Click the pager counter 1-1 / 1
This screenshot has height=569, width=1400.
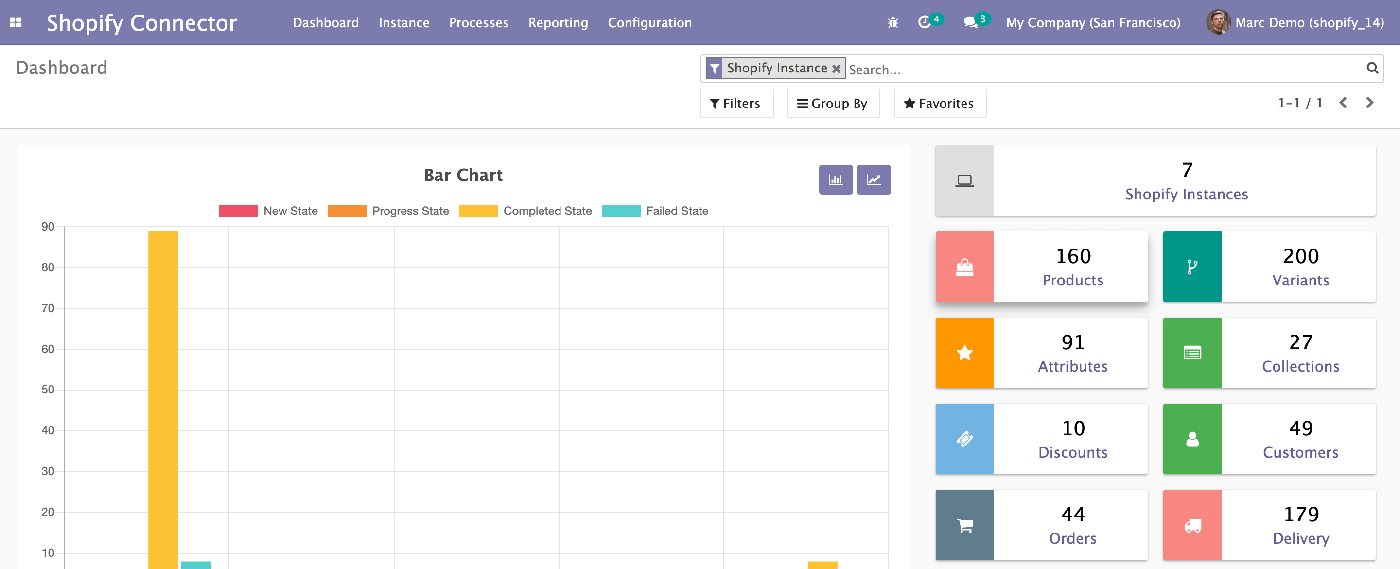1300,103
